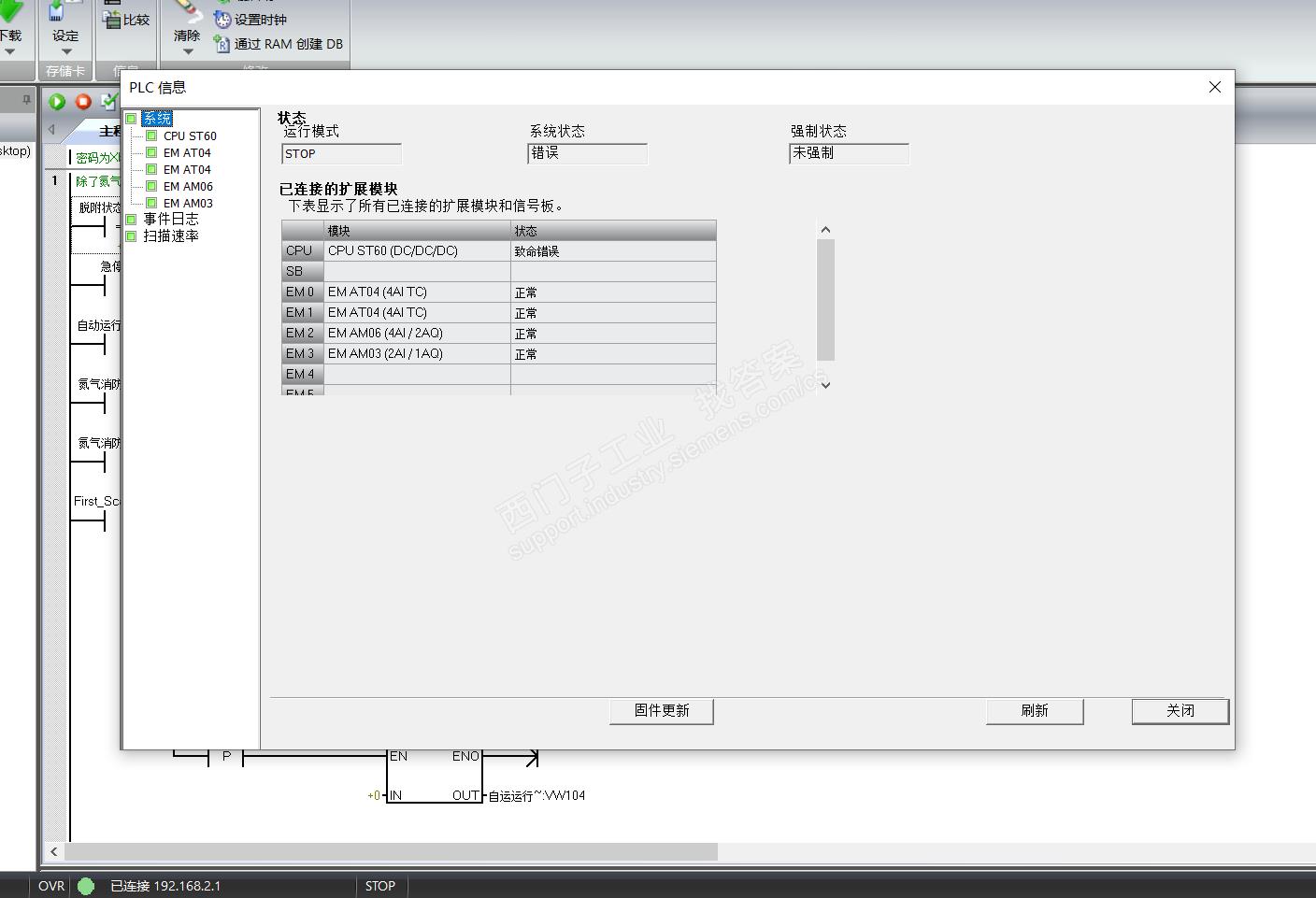Click the 刷新 (refresh) button

coord(1035,711)
